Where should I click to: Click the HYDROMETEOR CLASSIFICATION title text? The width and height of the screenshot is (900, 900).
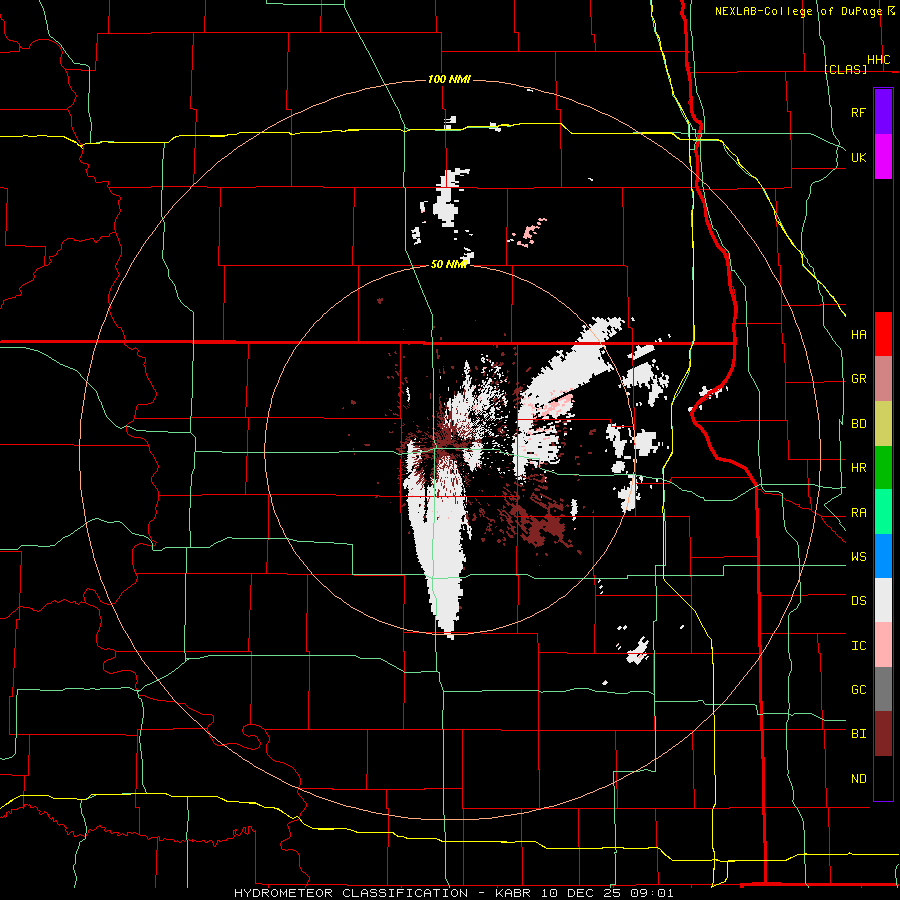pos(351,893)
